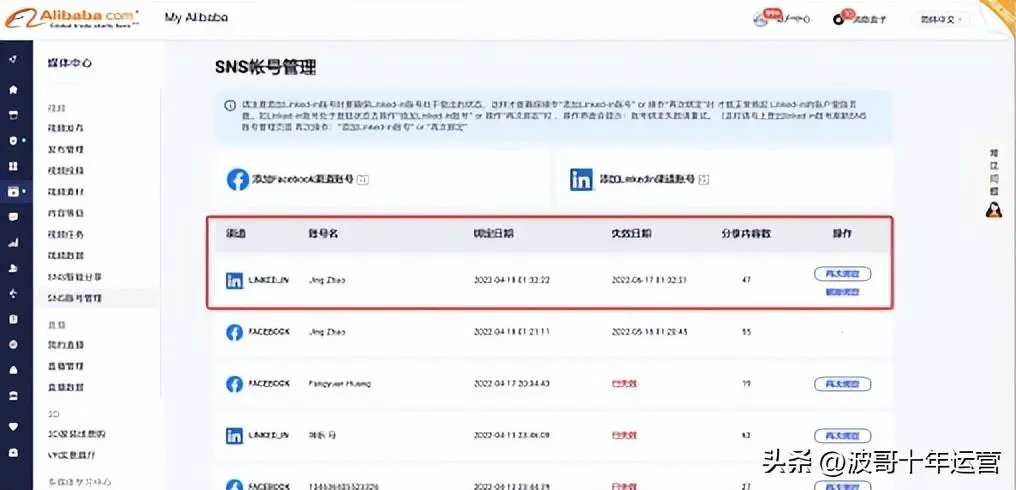1016x490 pixels.
Task: Click the bar chart icon in left sidebar
Action: pos(13,242)
